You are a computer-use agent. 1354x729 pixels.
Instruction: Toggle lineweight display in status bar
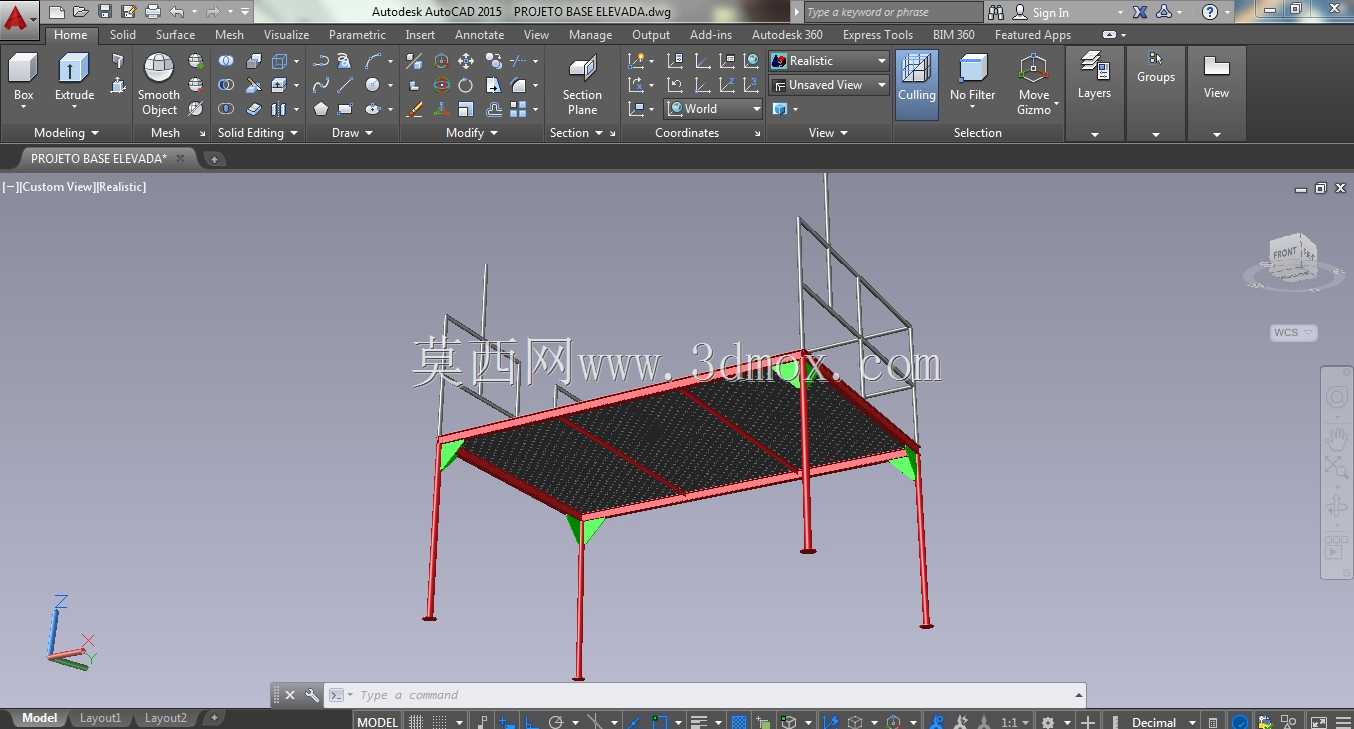(699, 721)
